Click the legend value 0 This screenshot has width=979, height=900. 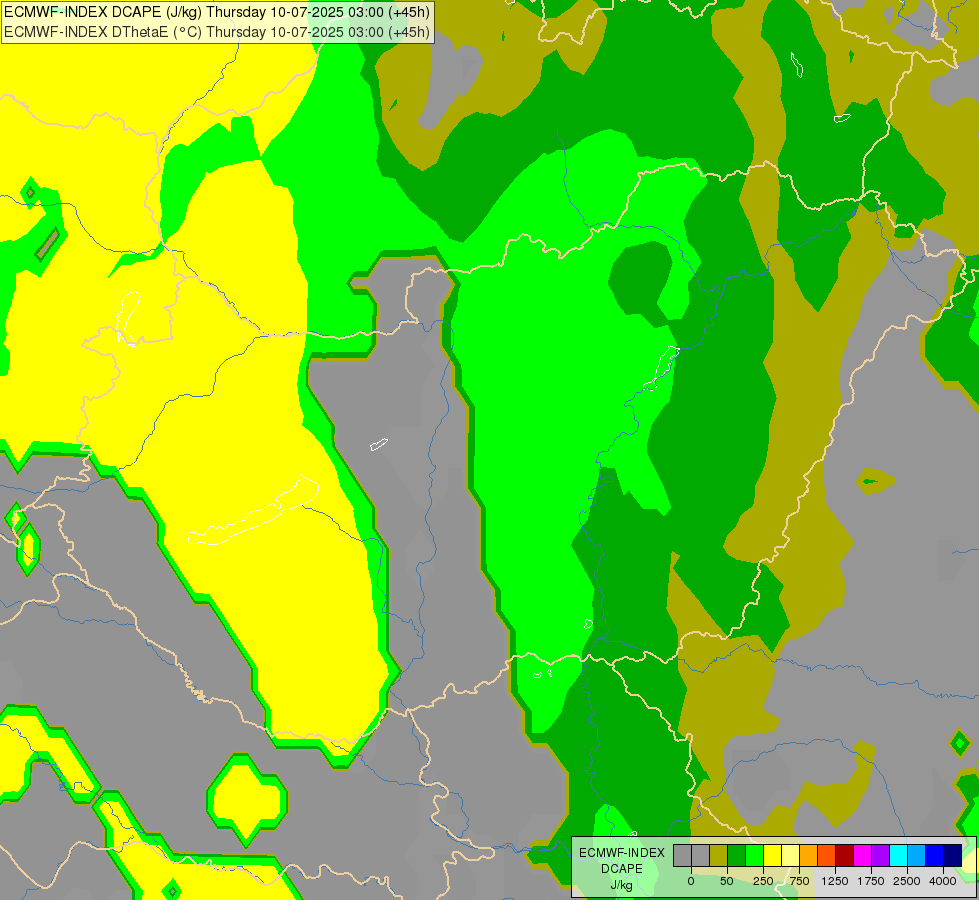pos(691,881)
